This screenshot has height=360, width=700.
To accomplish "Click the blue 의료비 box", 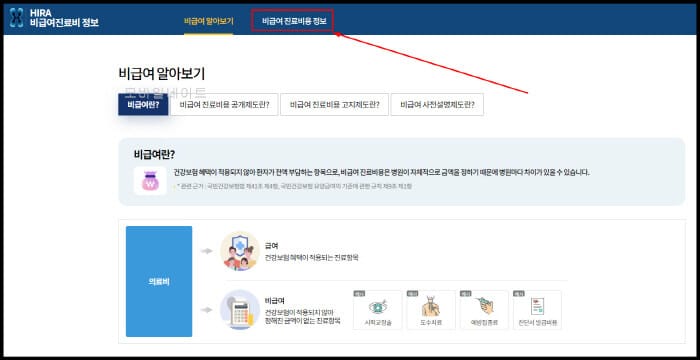I will coord(159,281).
